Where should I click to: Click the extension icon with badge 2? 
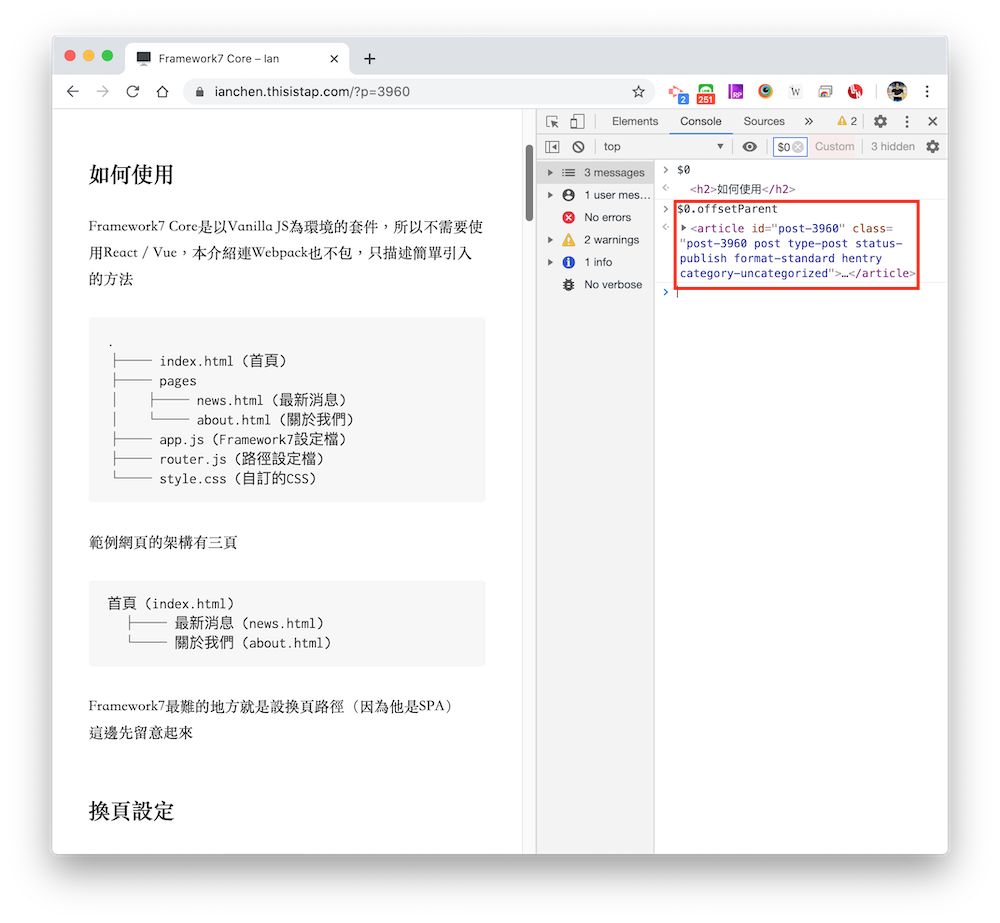click(677, 93)
